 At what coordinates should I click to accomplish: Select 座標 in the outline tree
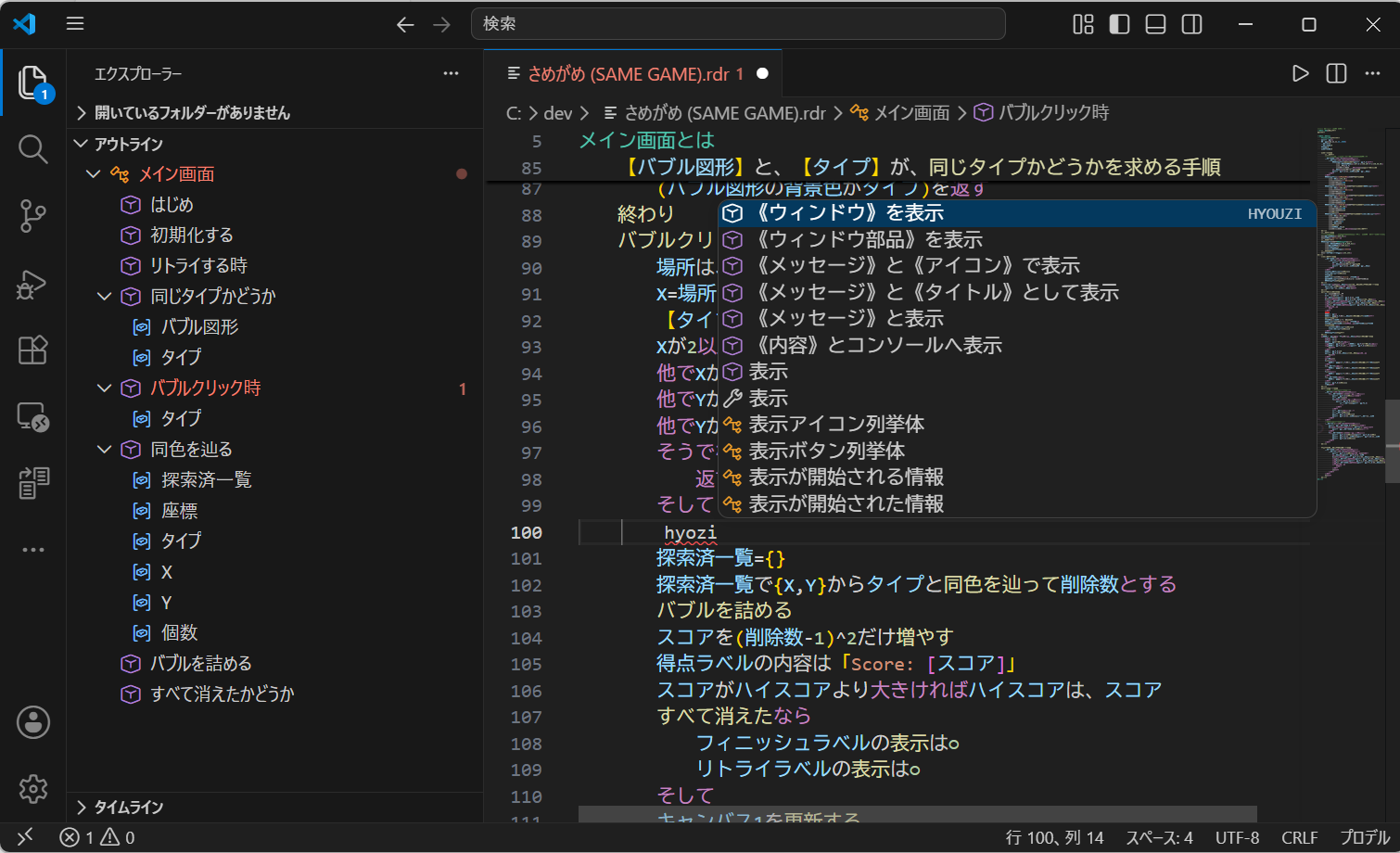(276, 511)
